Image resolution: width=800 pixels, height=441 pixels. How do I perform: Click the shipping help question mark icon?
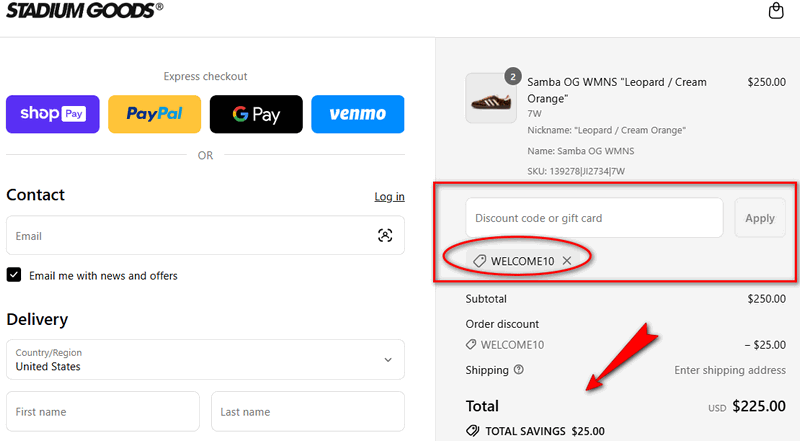[518, 370]
